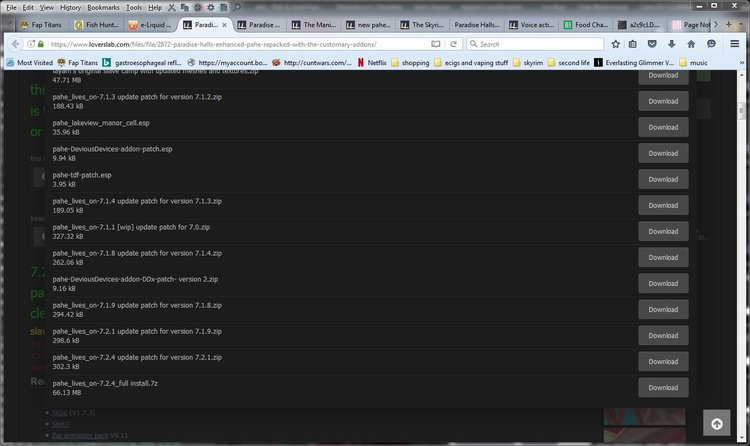This screenshot has width=750, height=446.
Task: Switch to The Mani... tab
Action: [x=315, y=24]
